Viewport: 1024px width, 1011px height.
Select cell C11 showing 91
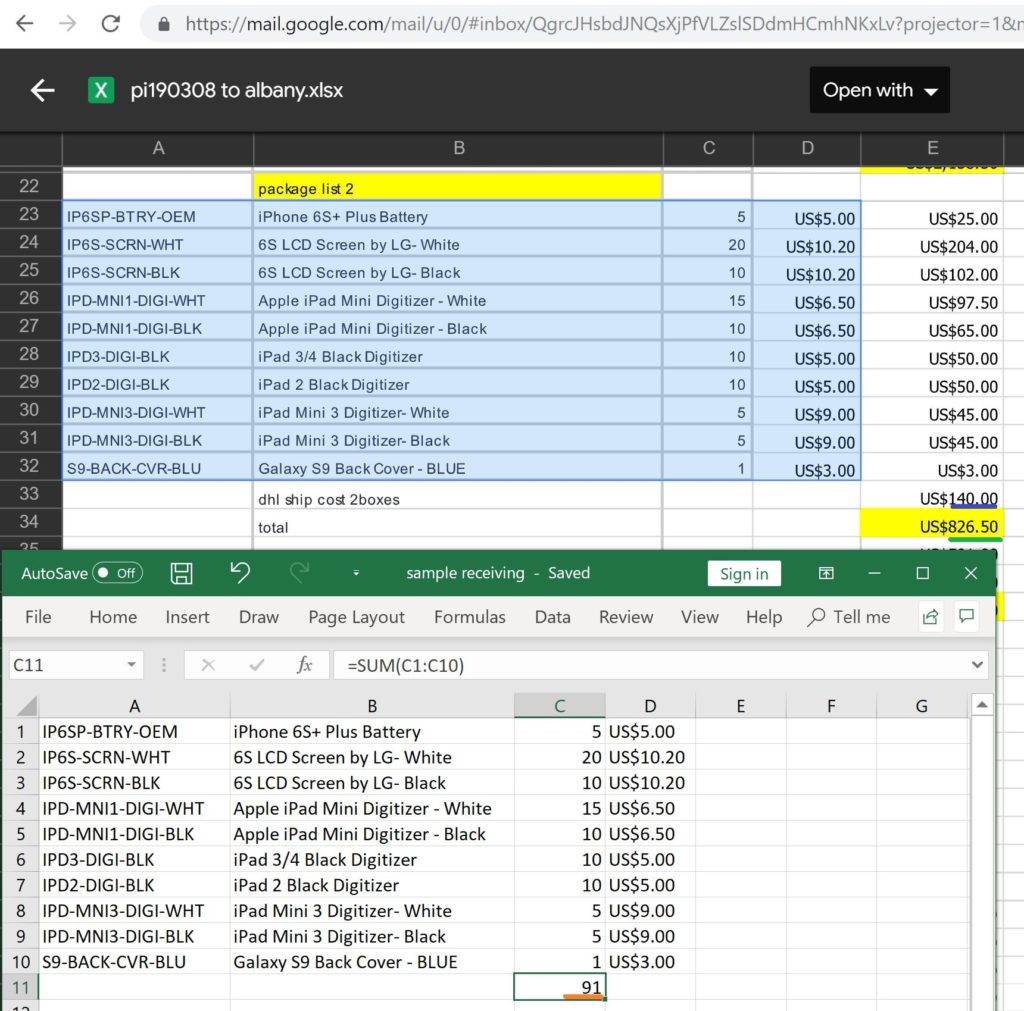[x=560, y=987]
